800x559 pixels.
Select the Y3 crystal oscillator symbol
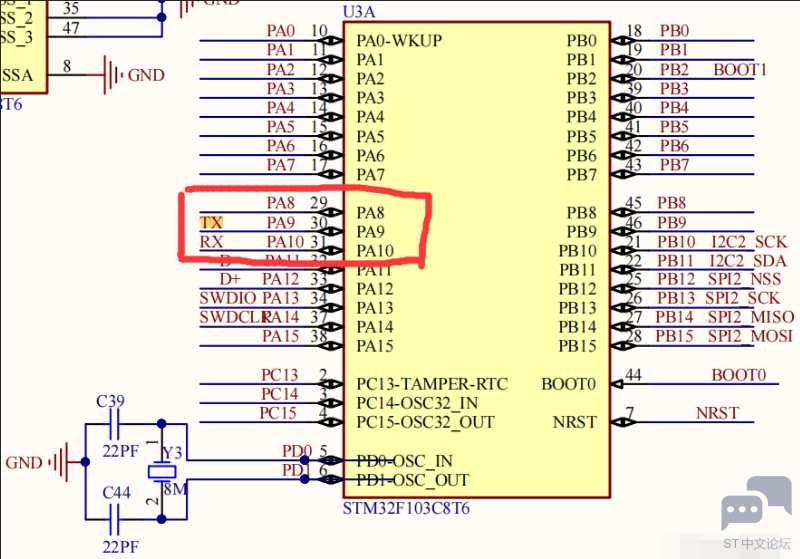[162, 472]
